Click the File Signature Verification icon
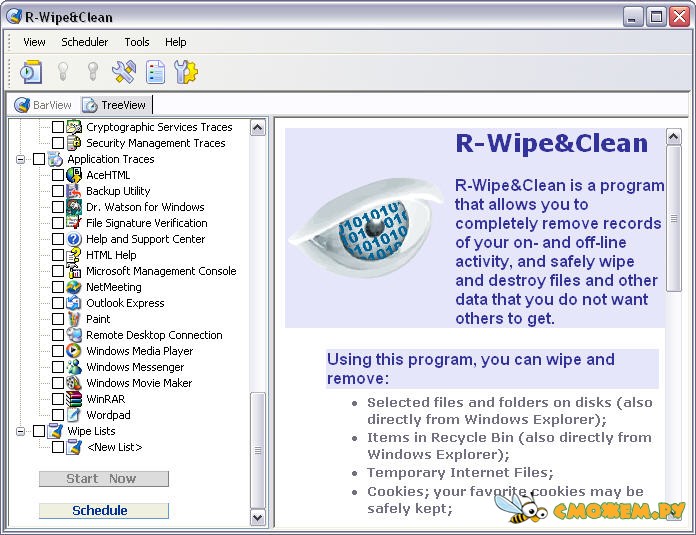 (74, 223)
